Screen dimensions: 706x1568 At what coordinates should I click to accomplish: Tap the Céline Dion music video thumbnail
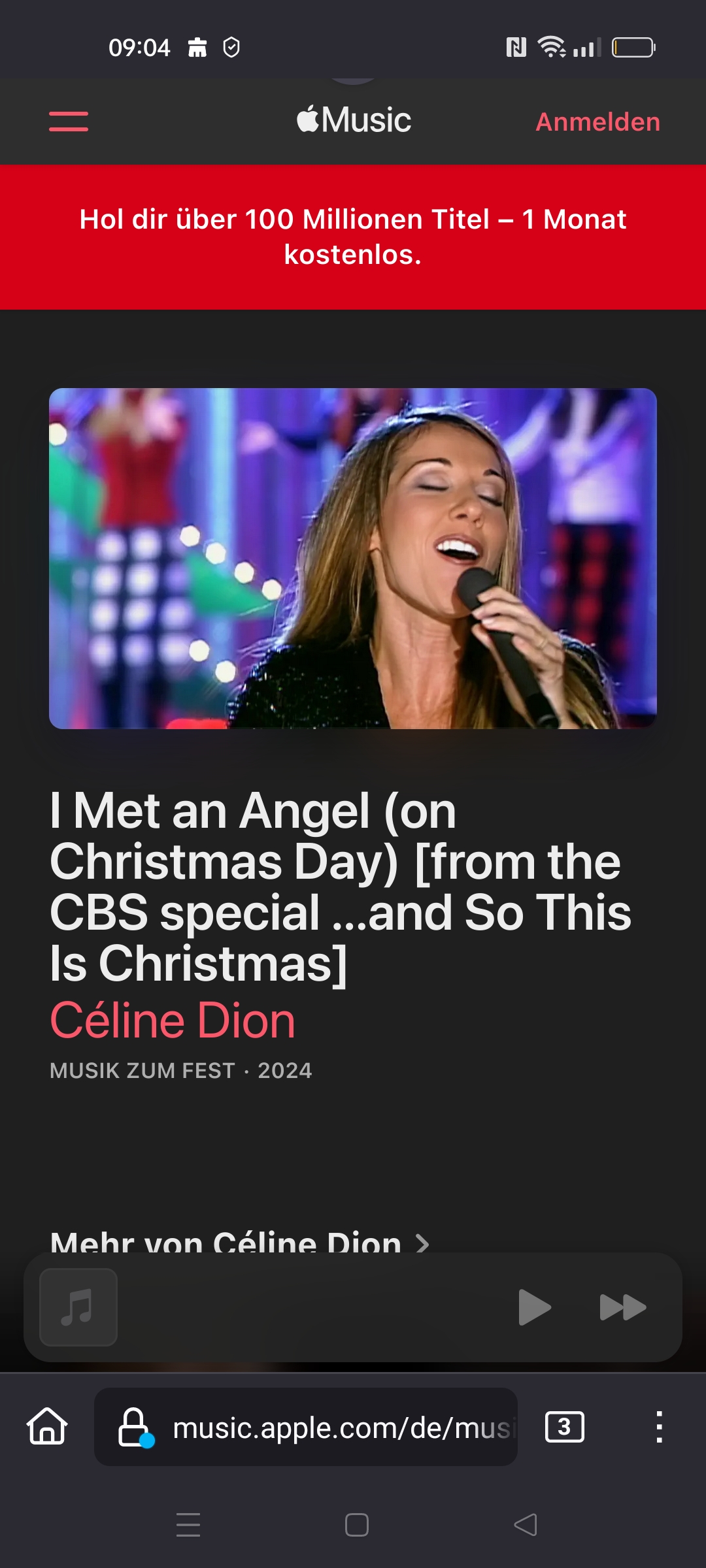pyautogui.click(x=353, y=559)
